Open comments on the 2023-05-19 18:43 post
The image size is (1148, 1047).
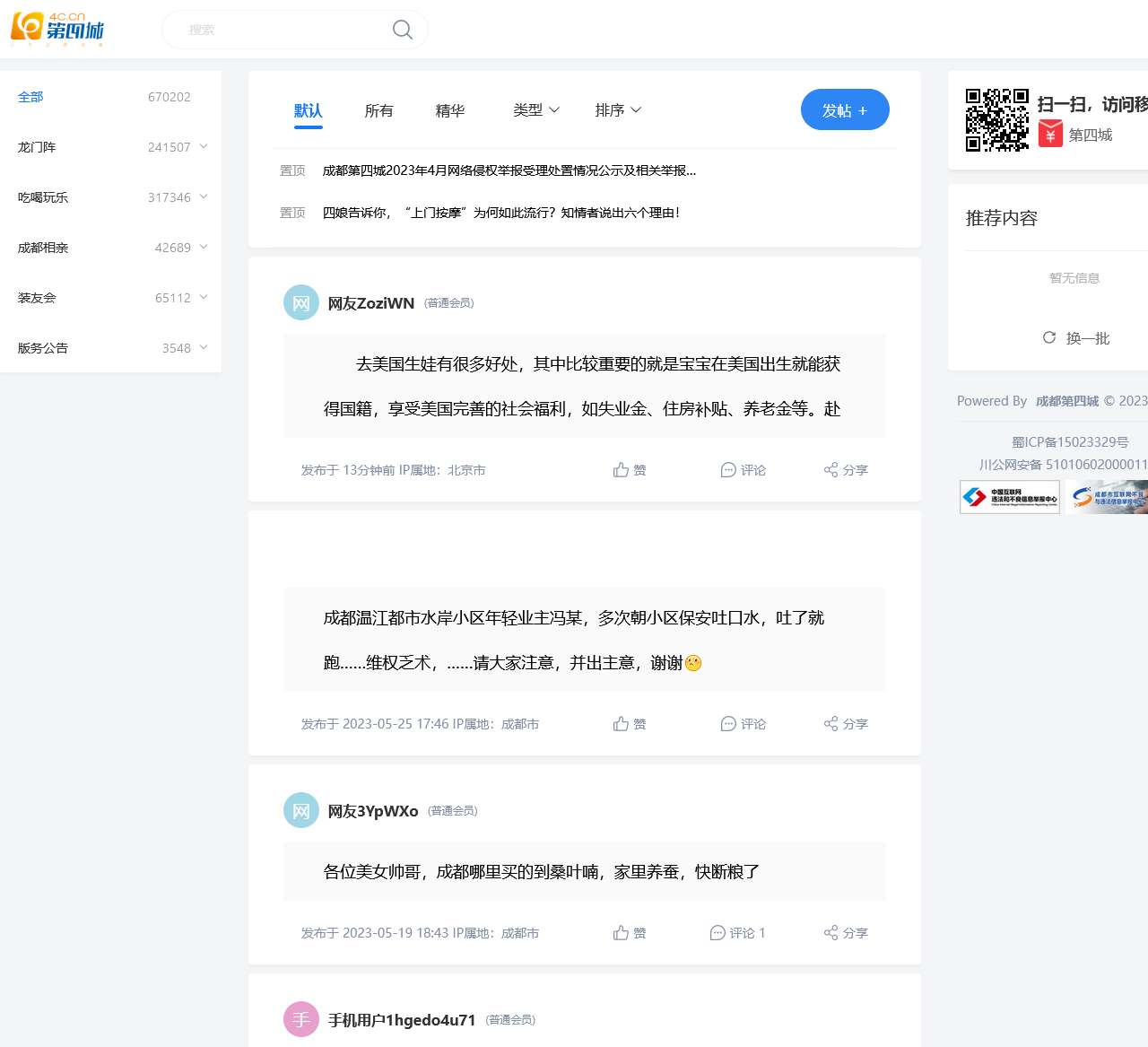737,933
